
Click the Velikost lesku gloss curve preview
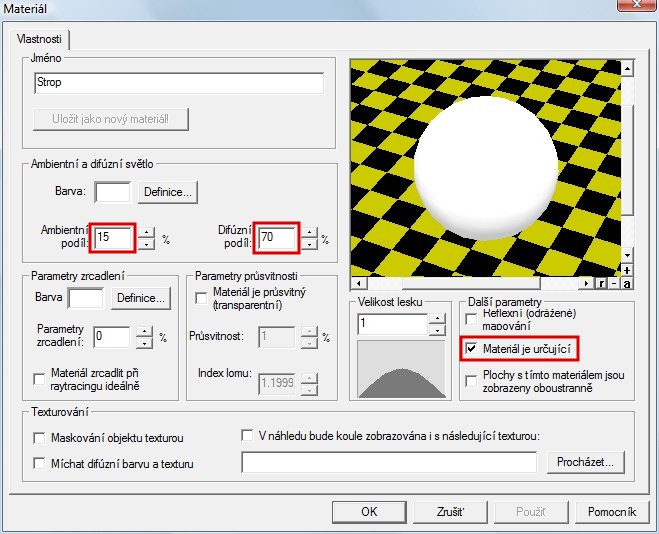401,369
